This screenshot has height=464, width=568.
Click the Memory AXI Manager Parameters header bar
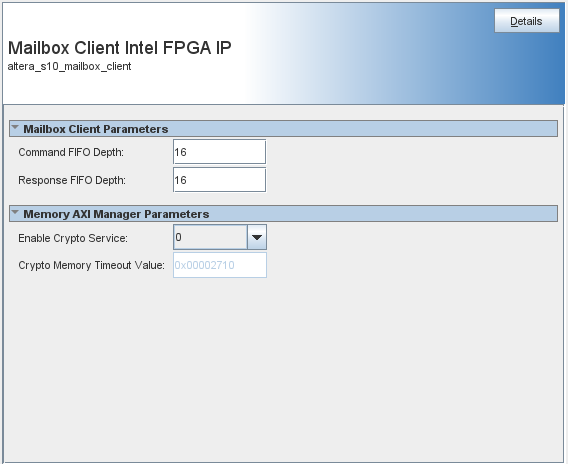pos(283,214)
